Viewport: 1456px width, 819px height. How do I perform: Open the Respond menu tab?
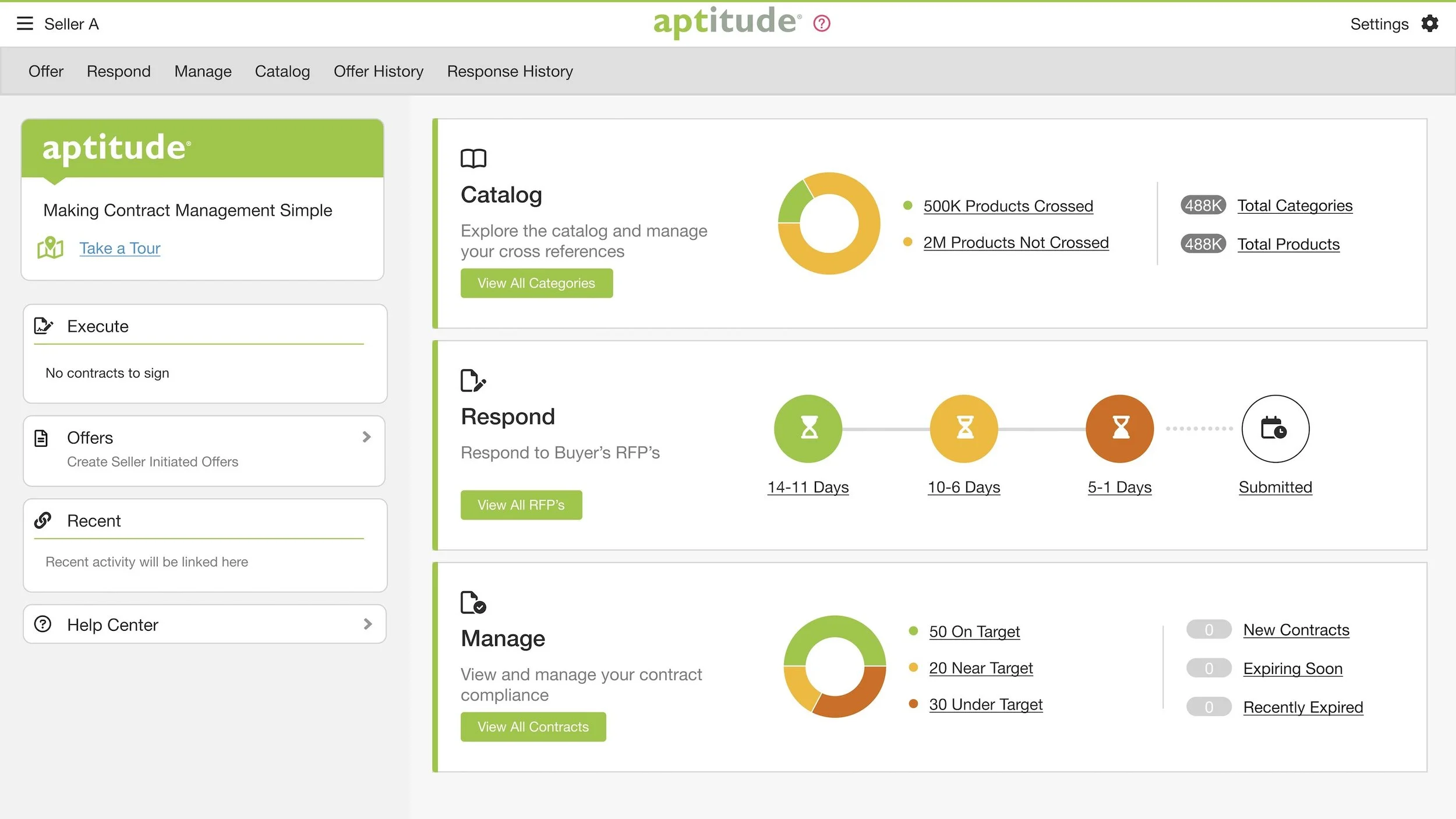pyautogui.click(x=119, y=71)
